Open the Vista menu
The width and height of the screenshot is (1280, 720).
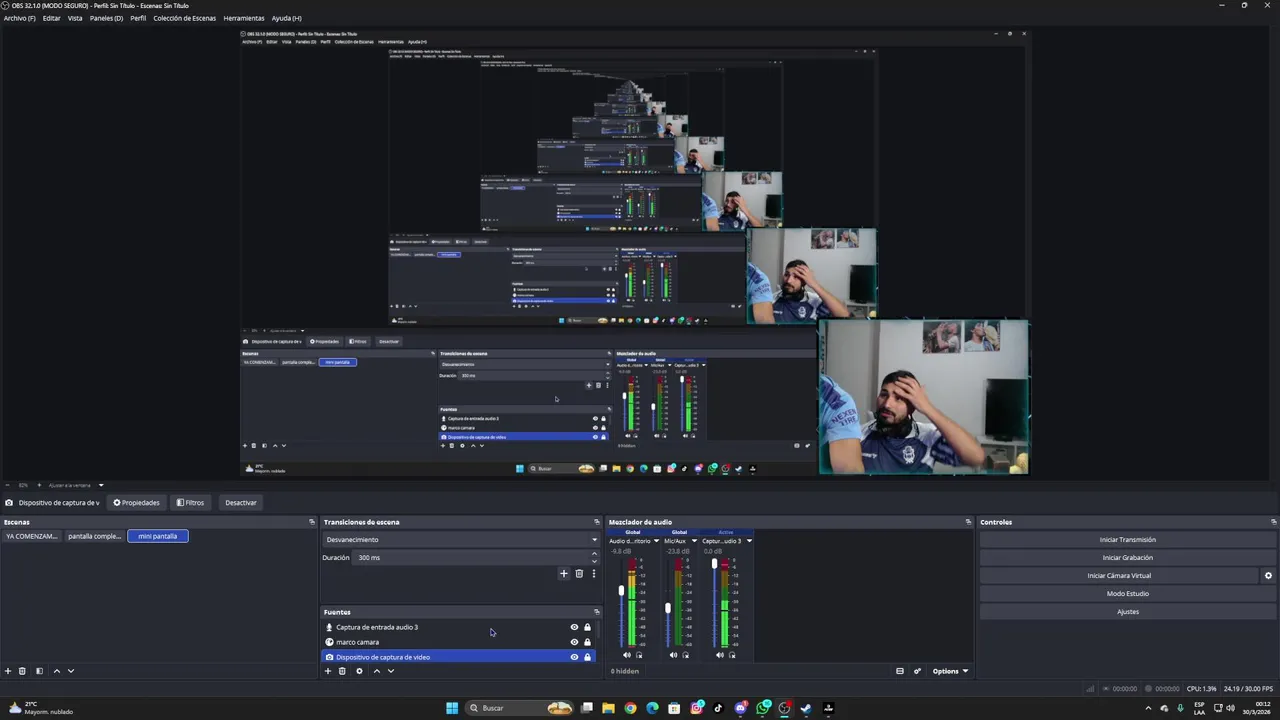click(x=75, y=18)
